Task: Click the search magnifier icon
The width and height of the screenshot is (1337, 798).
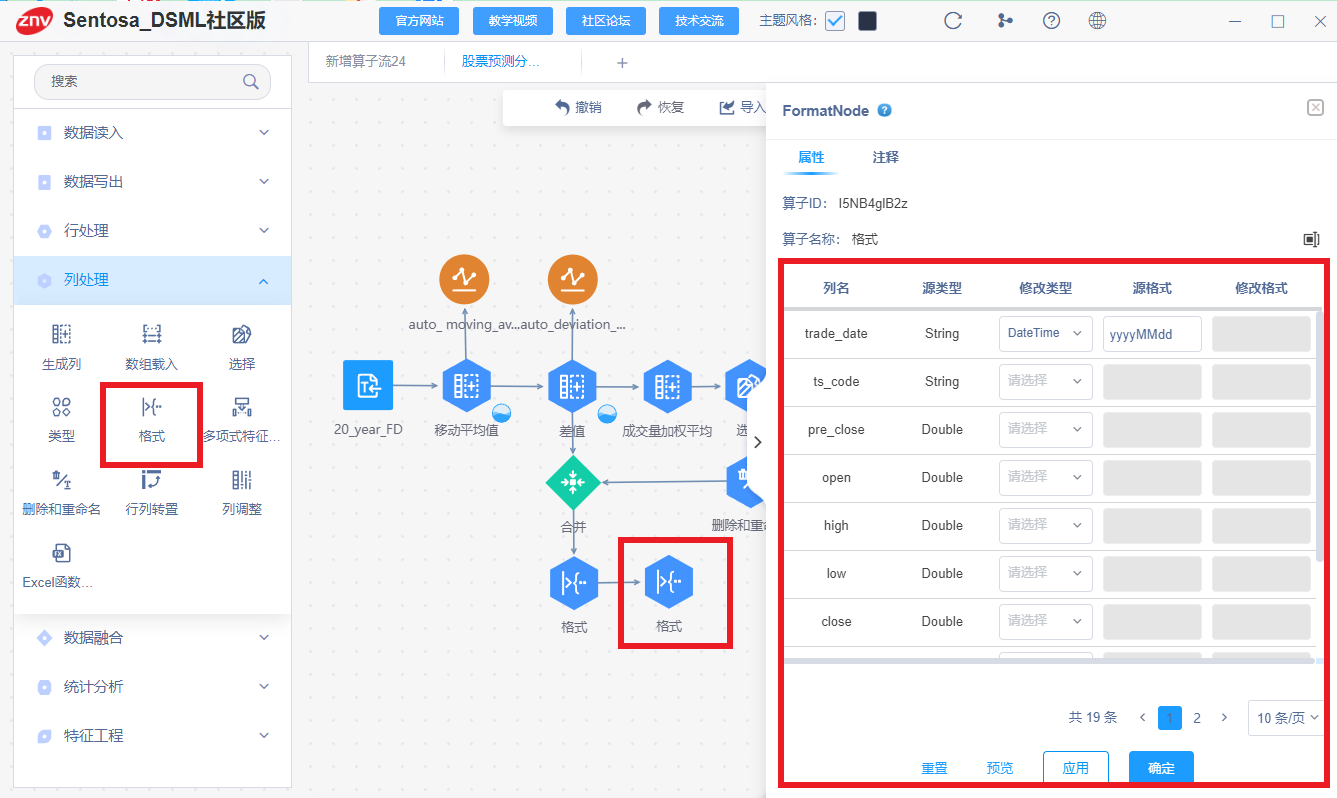Action: pos(251,82)
